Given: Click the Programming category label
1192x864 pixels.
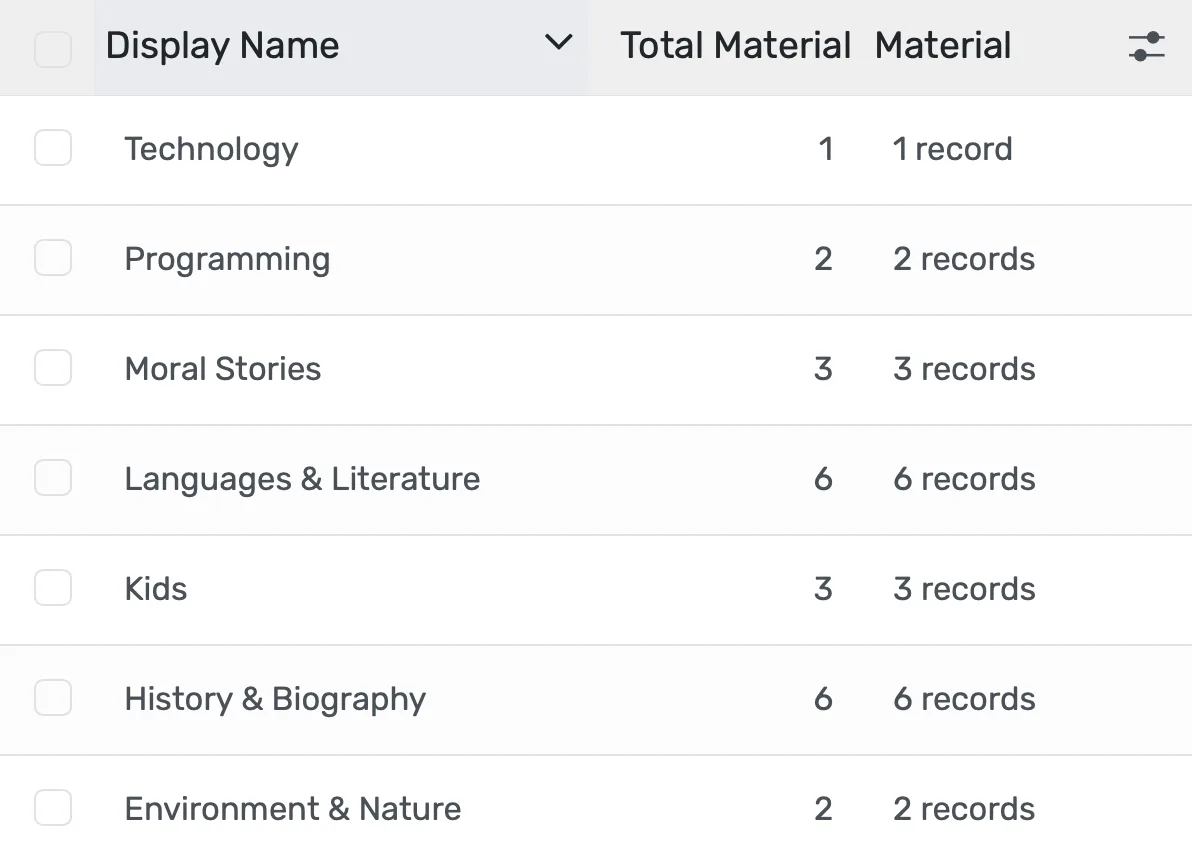Looking at the screenshot, I should tap(227, 258).
